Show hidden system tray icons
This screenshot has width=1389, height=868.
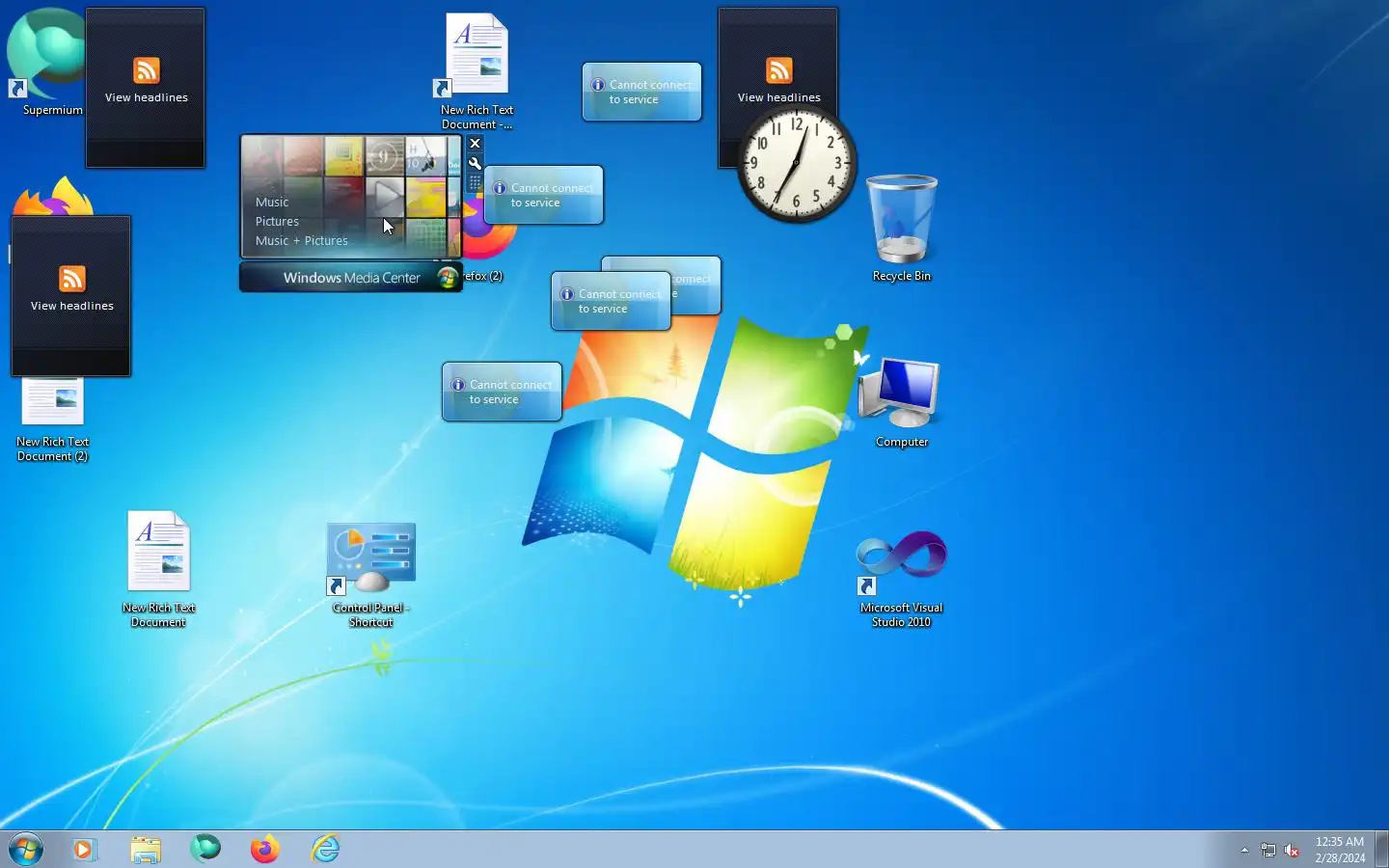pos(1244,851)
